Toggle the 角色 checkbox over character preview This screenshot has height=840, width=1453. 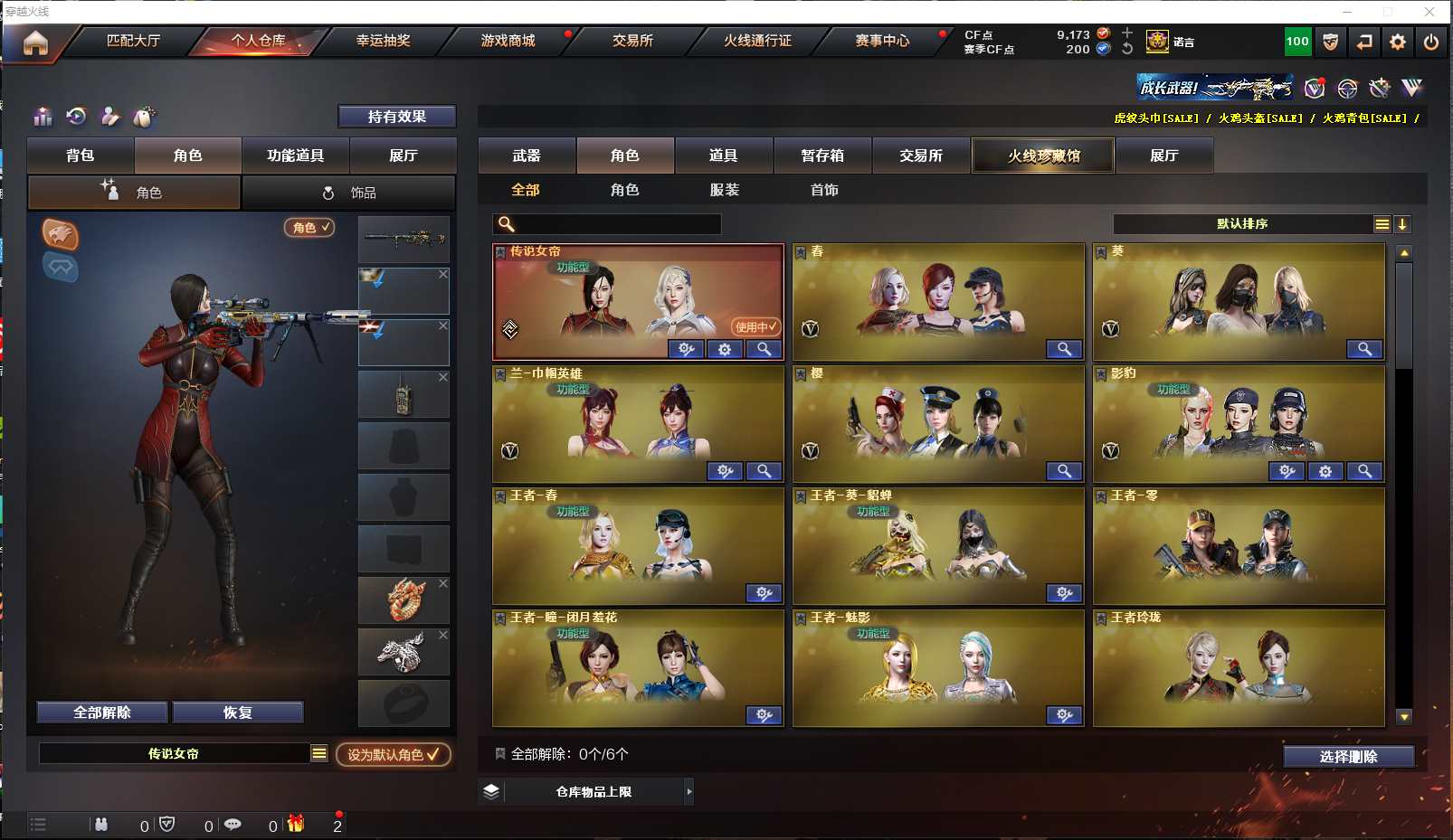pos(309,228)
